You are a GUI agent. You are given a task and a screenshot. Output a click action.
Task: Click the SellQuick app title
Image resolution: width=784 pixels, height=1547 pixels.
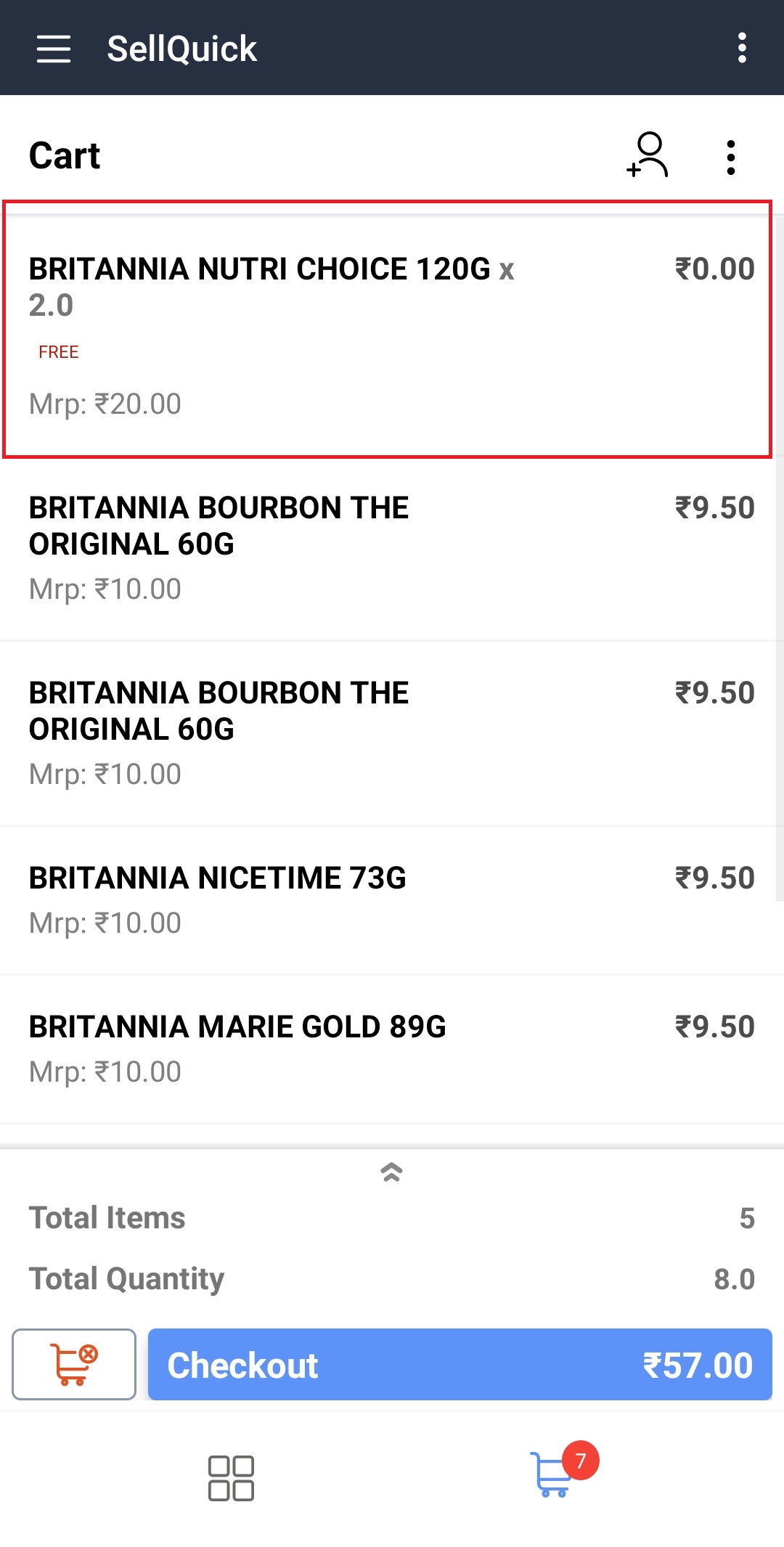pyautogui.click(x=181, y=49)
